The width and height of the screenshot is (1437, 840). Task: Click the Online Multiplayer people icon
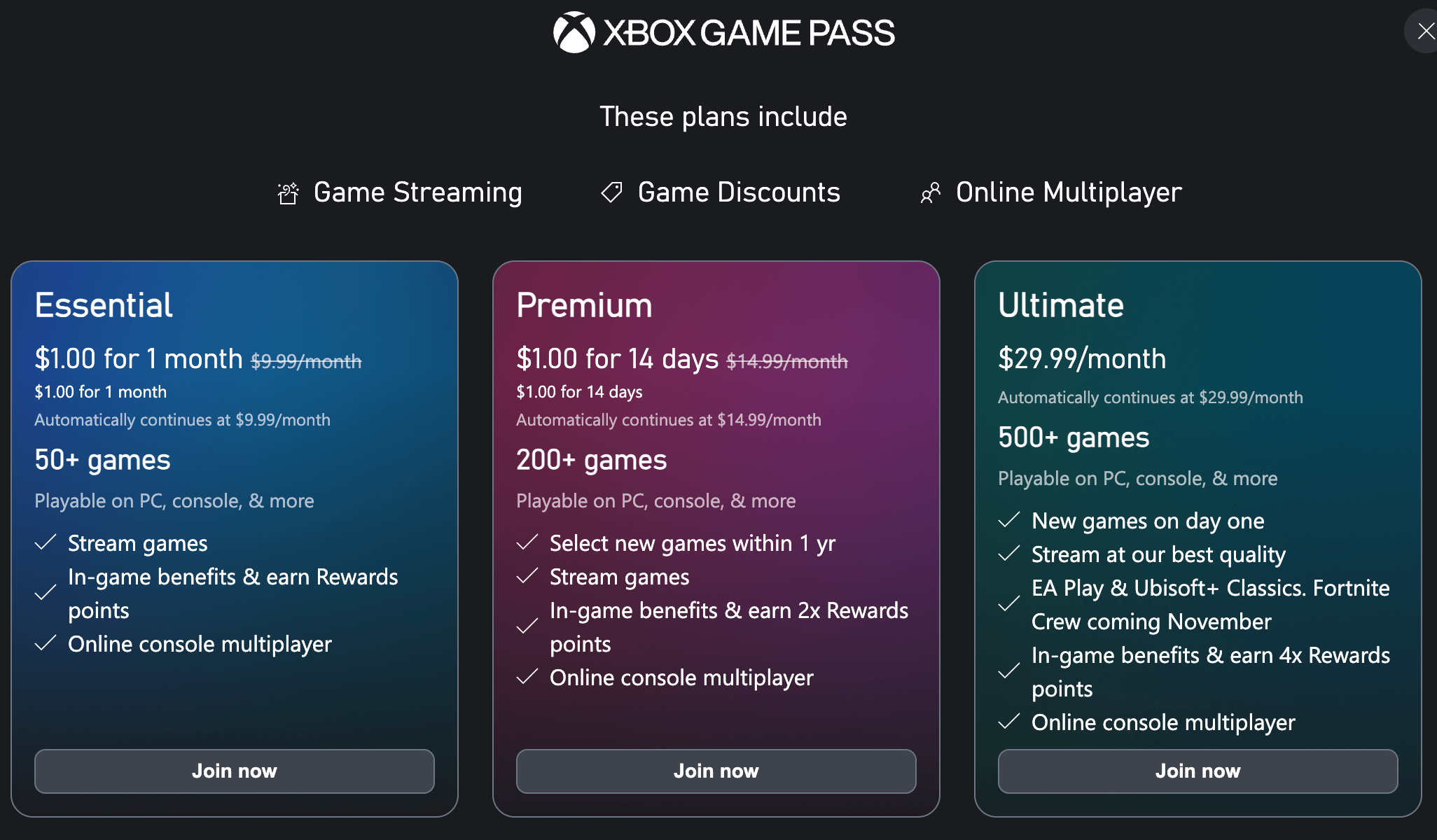[x=930, y=193]
